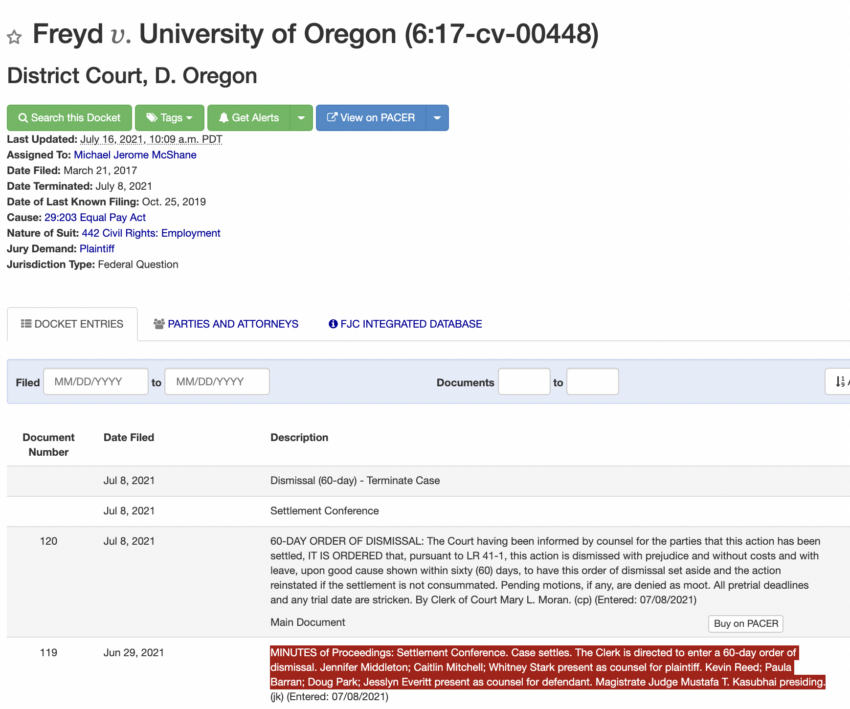Click Buy on PACER for document 120
Viewport: 850px width, 709px height.
click(x=746, y=623)
